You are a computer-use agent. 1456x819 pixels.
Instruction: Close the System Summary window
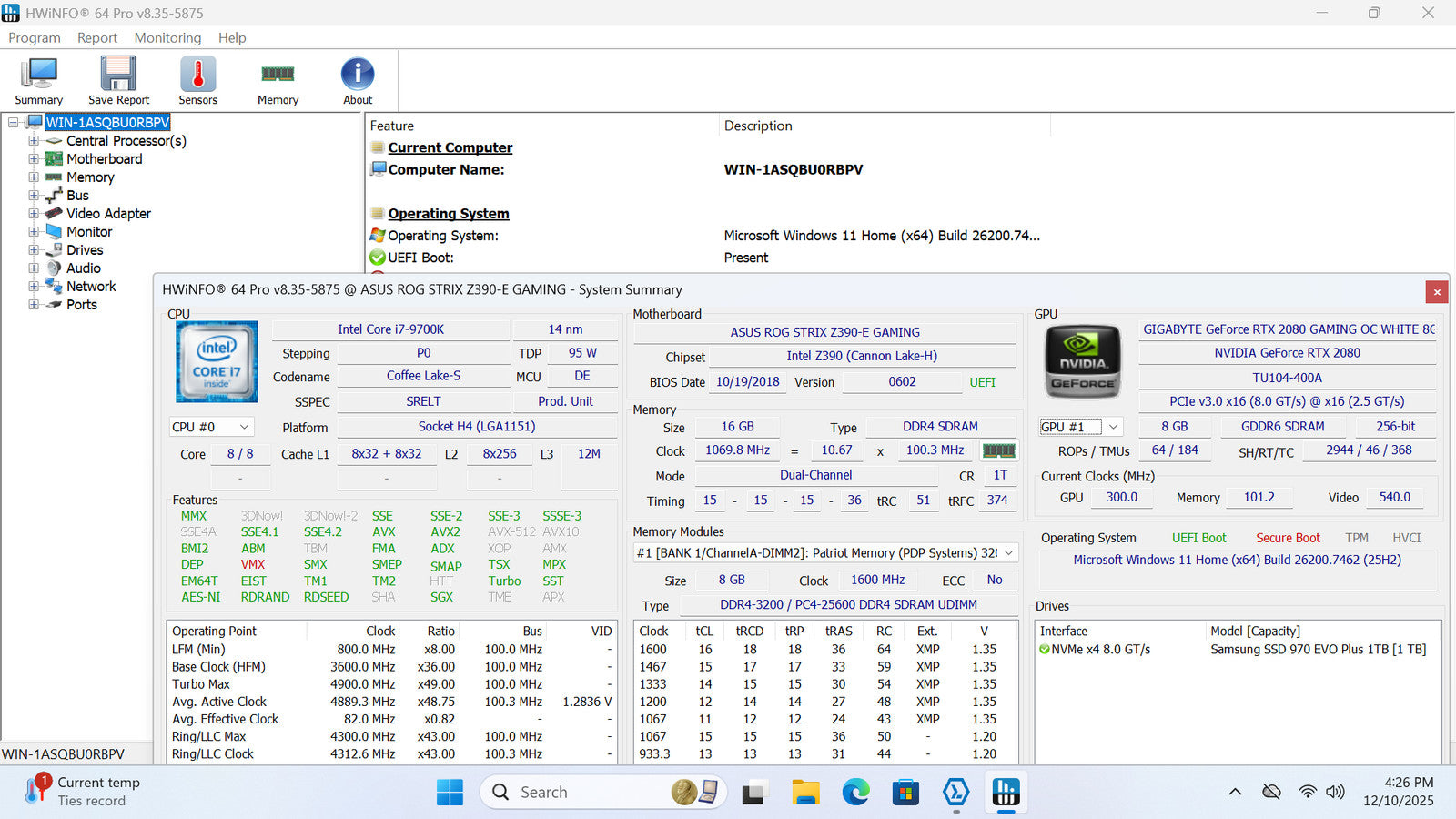point(1437,292)
